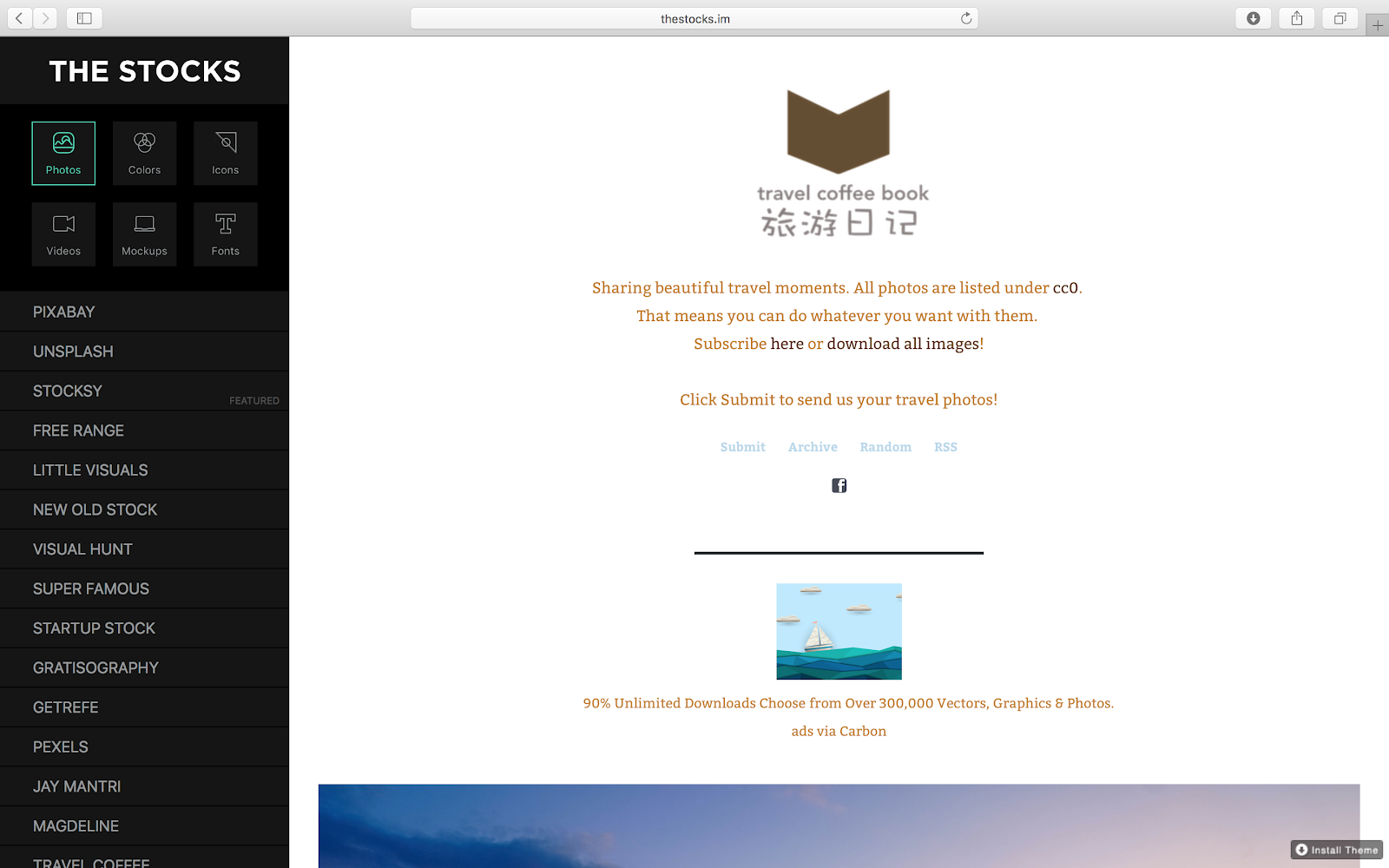Open the 90% Unlimited Downloads ad text
1389x868 pixels.
(848, 703)
